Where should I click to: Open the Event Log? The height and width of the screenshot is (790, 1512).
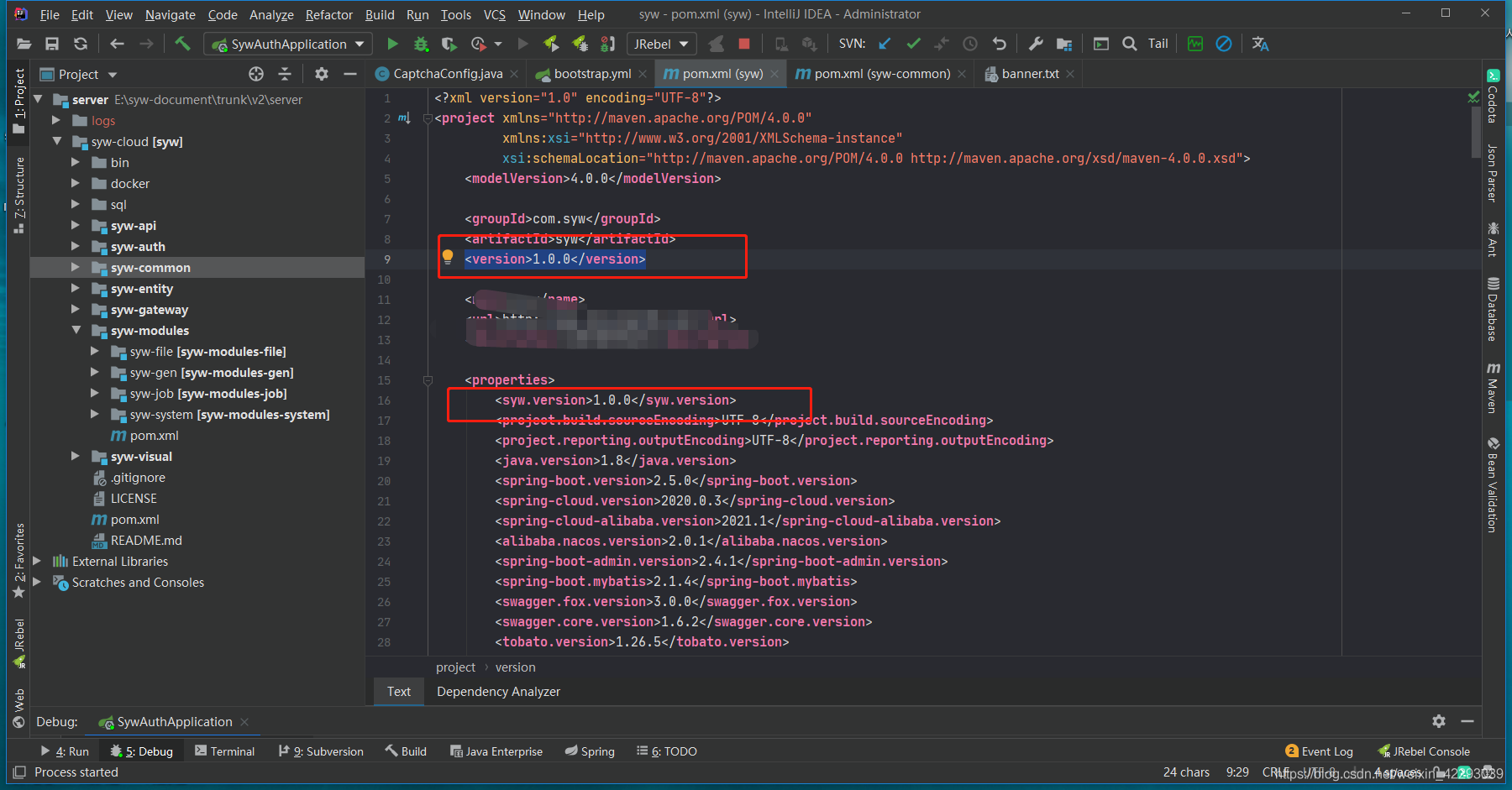(1319, 751)
